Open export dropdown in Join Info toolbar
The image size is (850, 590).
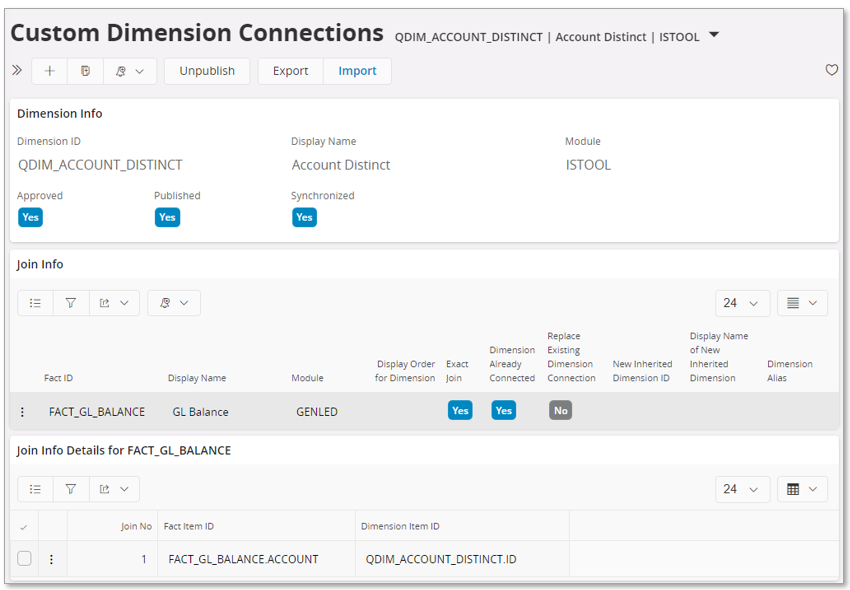point(113,303)
